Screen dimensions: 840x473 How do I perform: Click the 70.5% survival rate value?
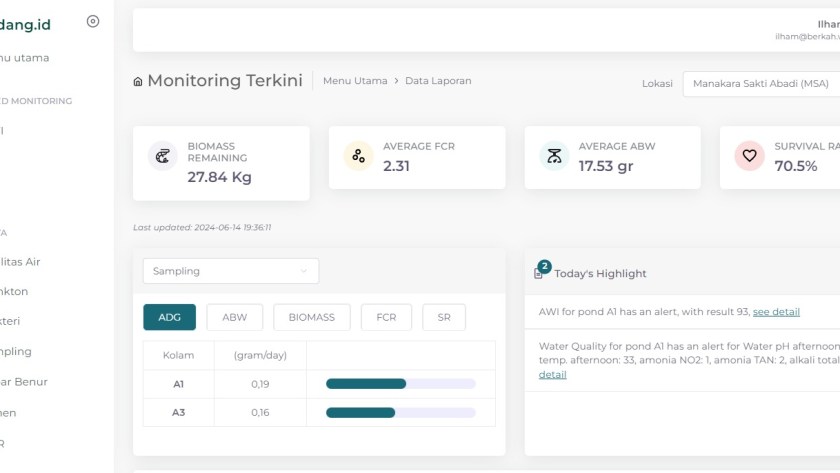796,166
